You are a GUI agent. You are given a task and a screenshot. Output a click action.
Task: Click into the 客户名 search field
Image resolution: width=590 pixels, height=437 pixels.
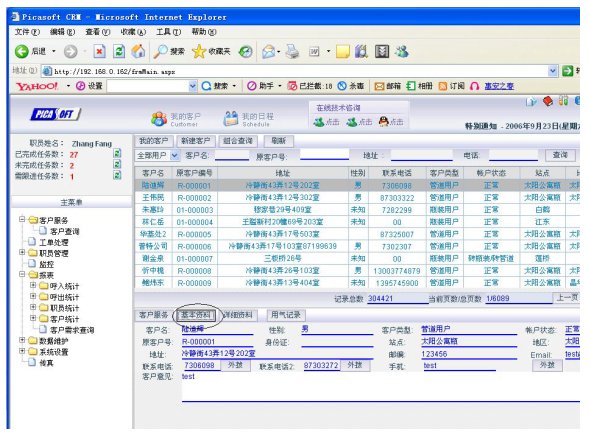click(x=232, y=155)
